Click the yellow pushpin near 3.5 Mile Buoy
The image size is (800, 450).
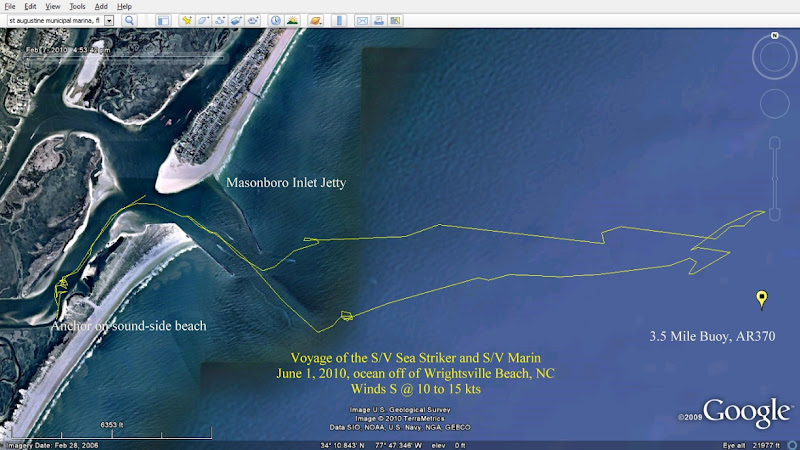(761, 299)
